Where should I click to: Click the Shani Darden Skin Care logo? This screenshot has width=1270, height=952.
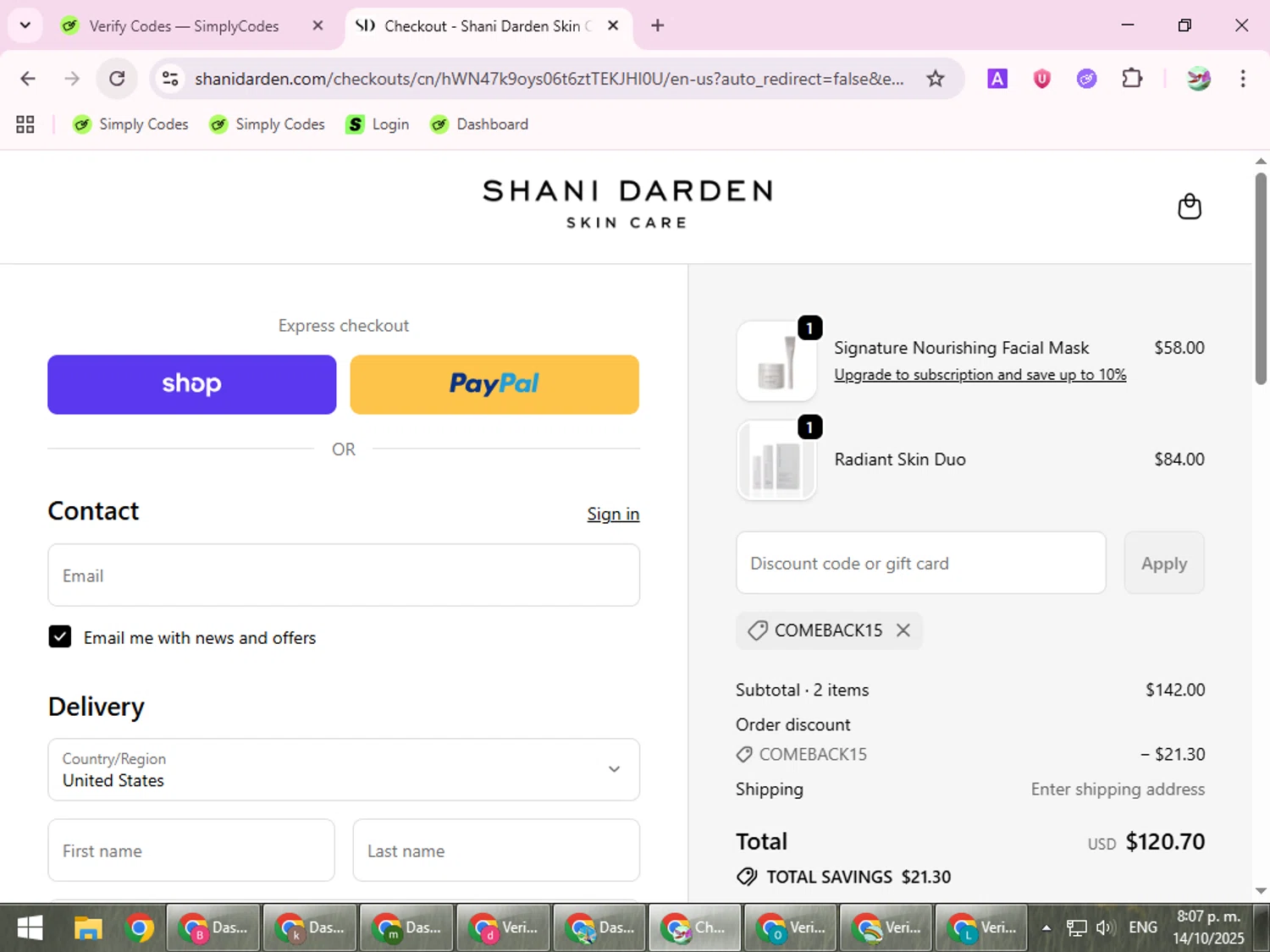(627, 204)
